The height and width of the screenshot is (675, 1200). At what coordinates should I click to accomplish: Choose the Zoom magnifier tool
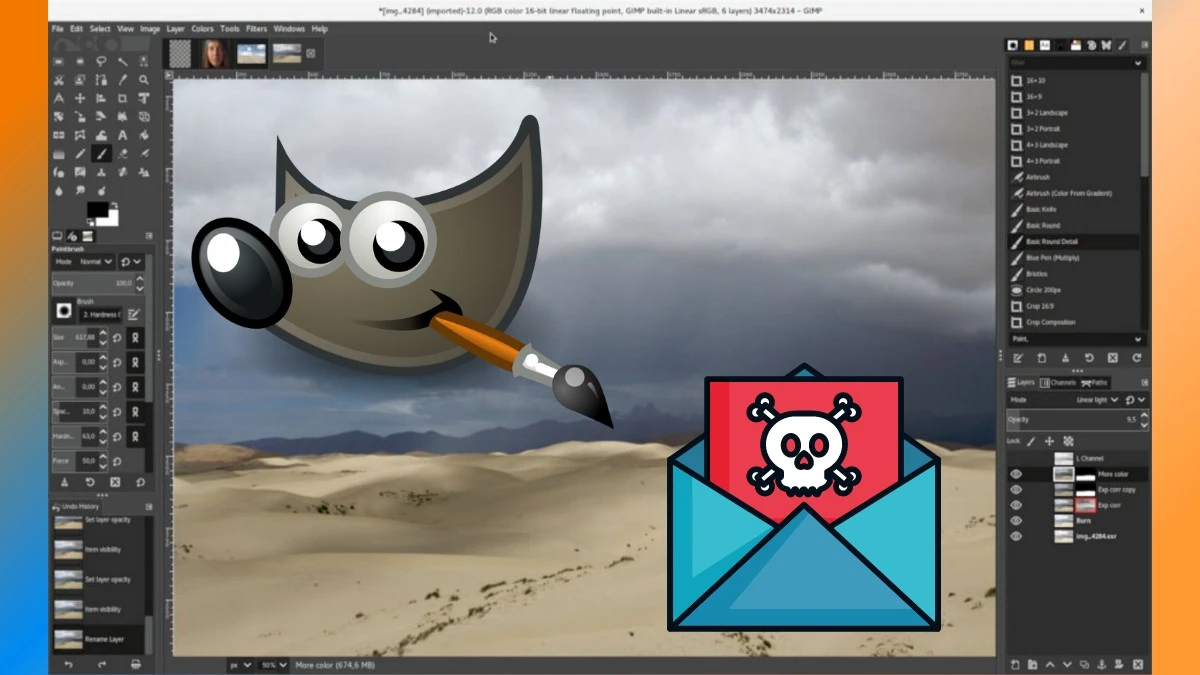point(145,80)
